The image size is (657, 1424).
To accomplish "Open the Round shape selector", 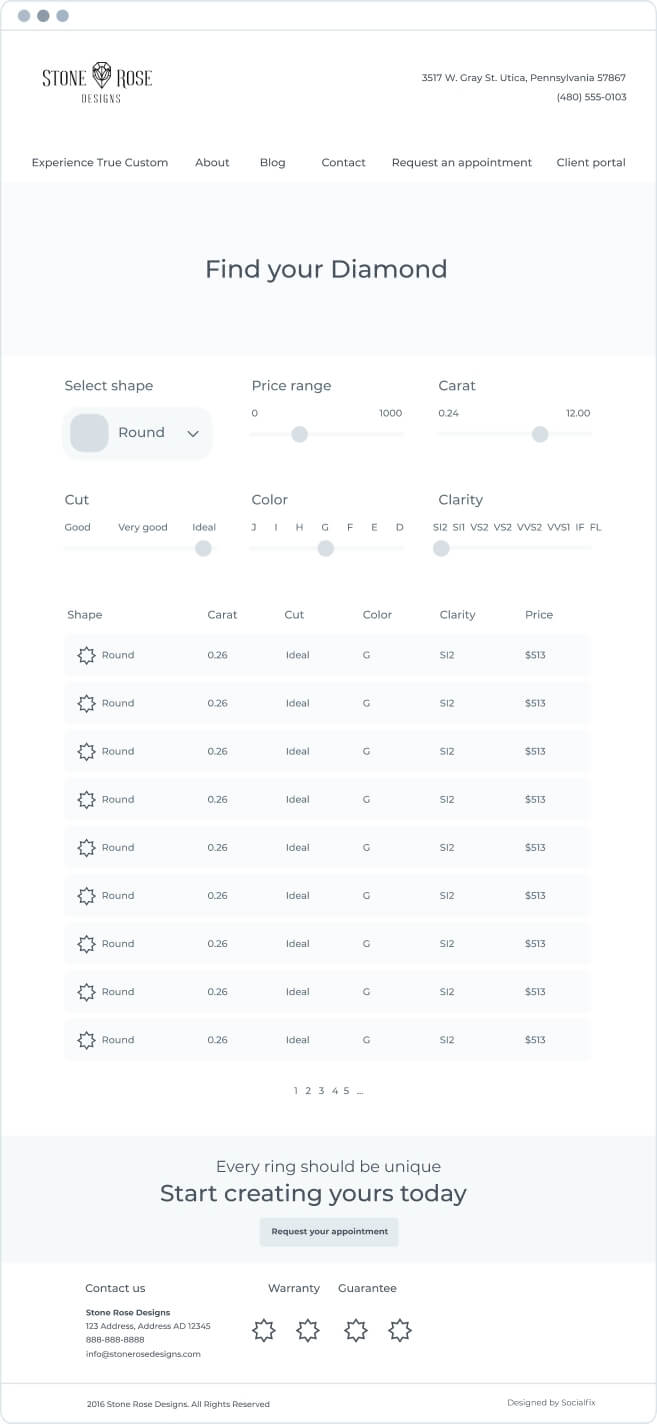I will [138, 433].
